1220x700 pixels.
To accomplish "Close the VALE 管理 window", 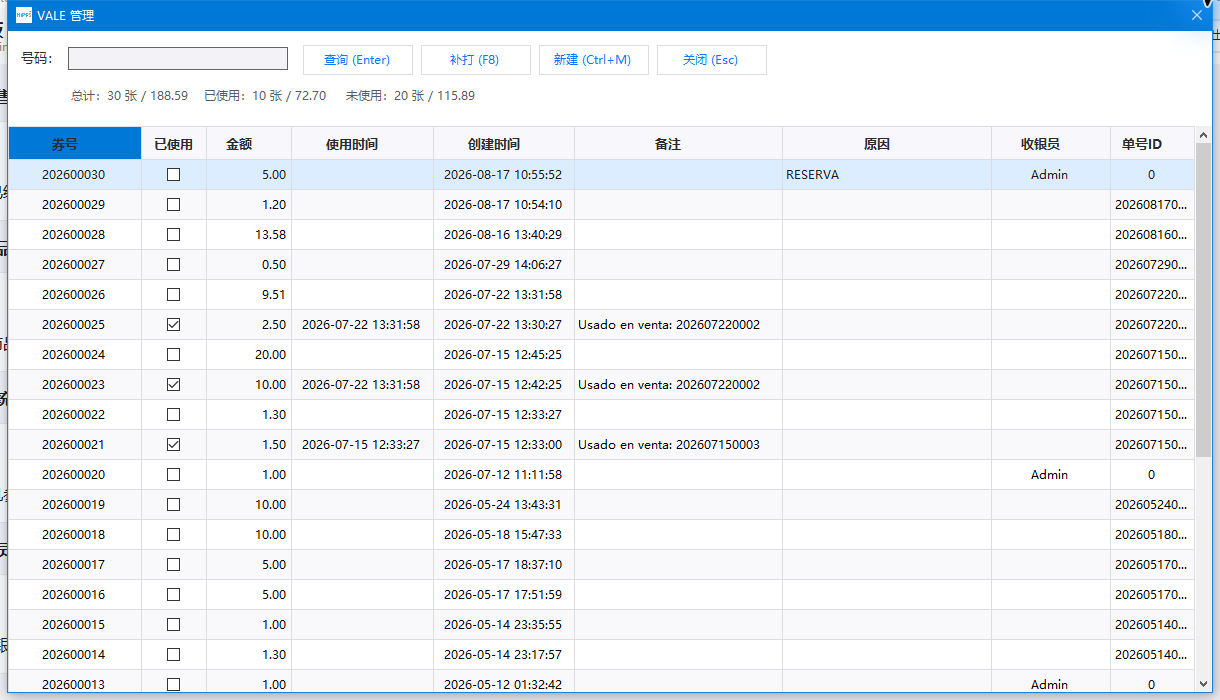I will pos(1196,15).
